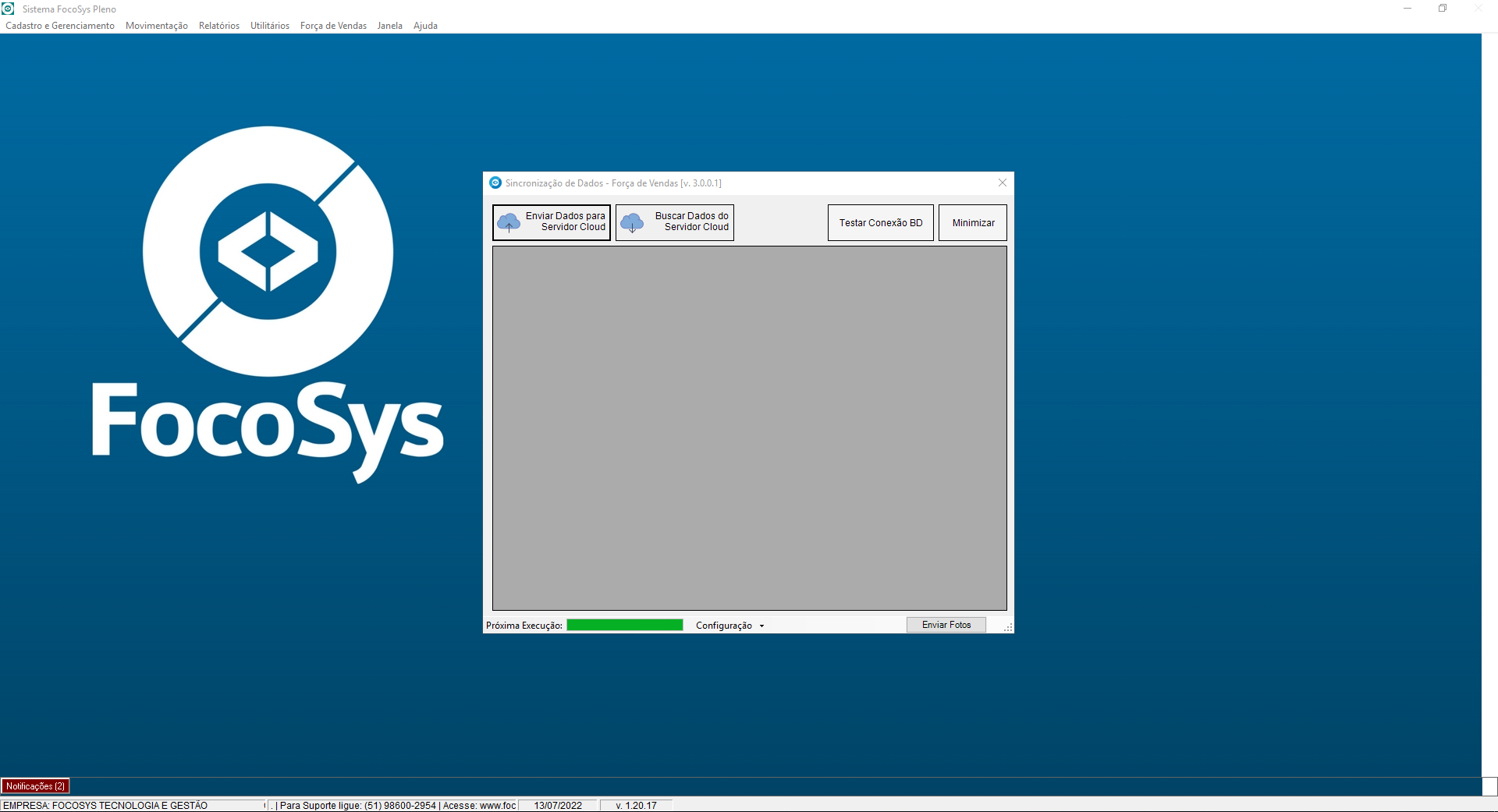Open the Ajuda menu
This screenshot has height=812, width=1498.
pyautogui.click(x=425, y=26)
